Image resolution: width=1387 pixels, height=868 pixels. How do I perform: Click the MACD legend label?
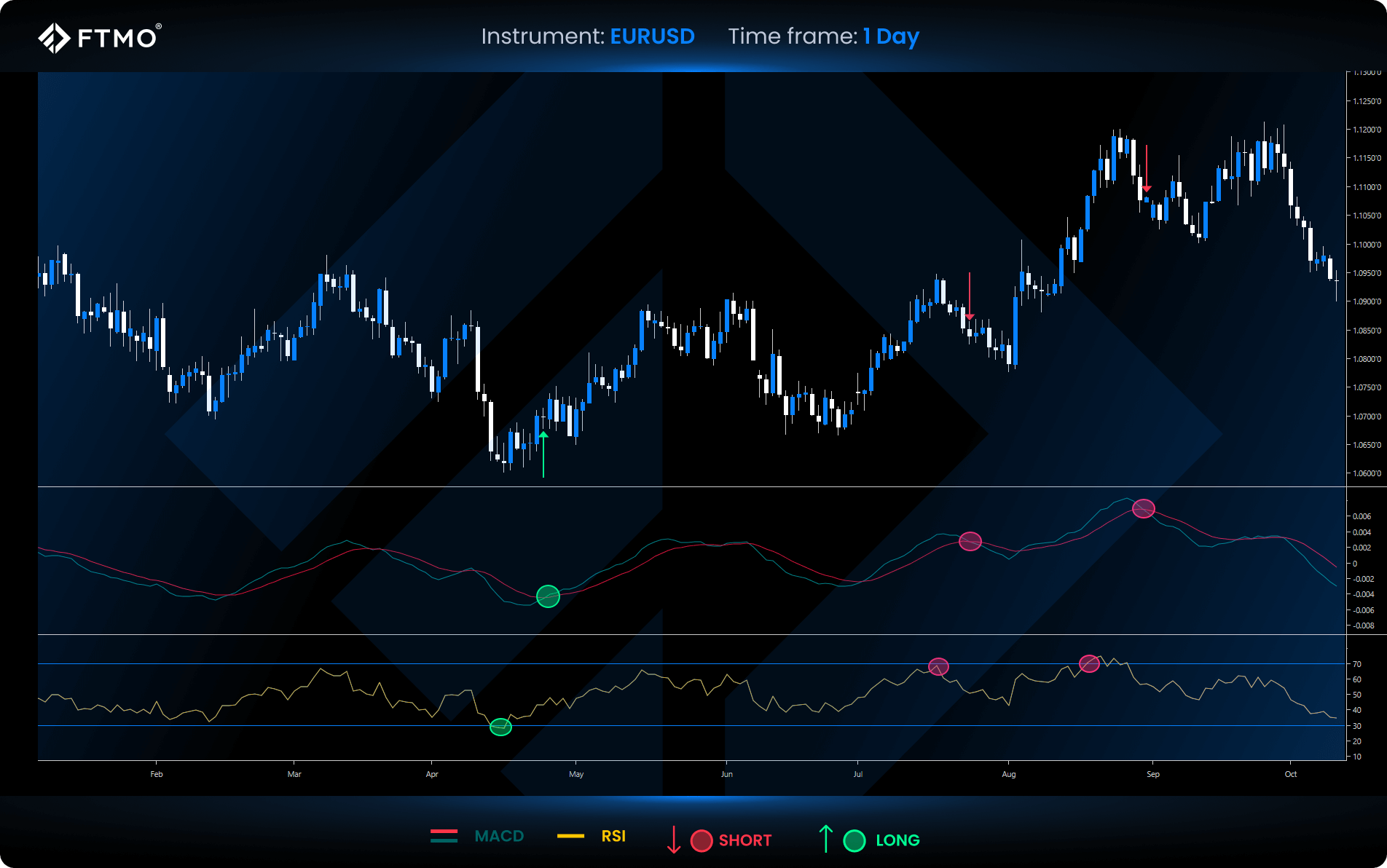pos(499,836)
